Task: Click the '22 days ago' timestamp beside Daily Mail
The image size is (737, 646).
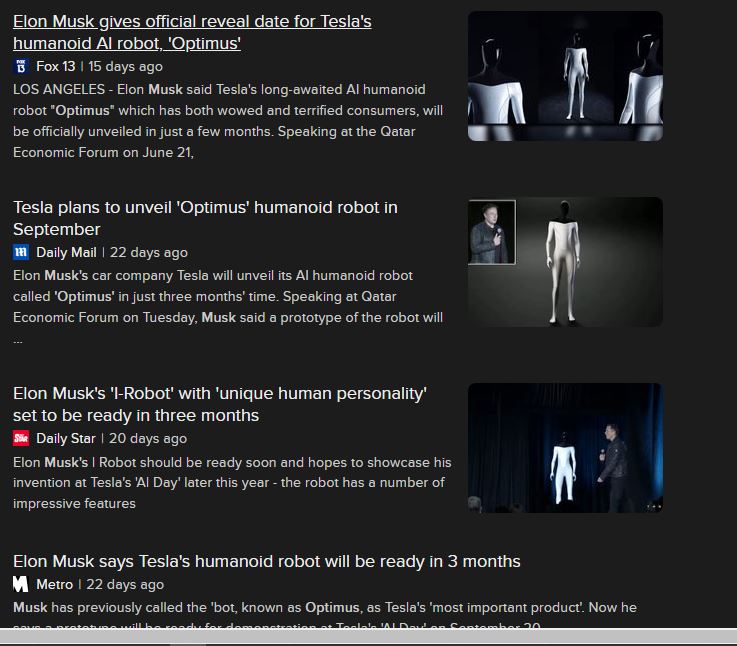Action: tap(149, 252)
